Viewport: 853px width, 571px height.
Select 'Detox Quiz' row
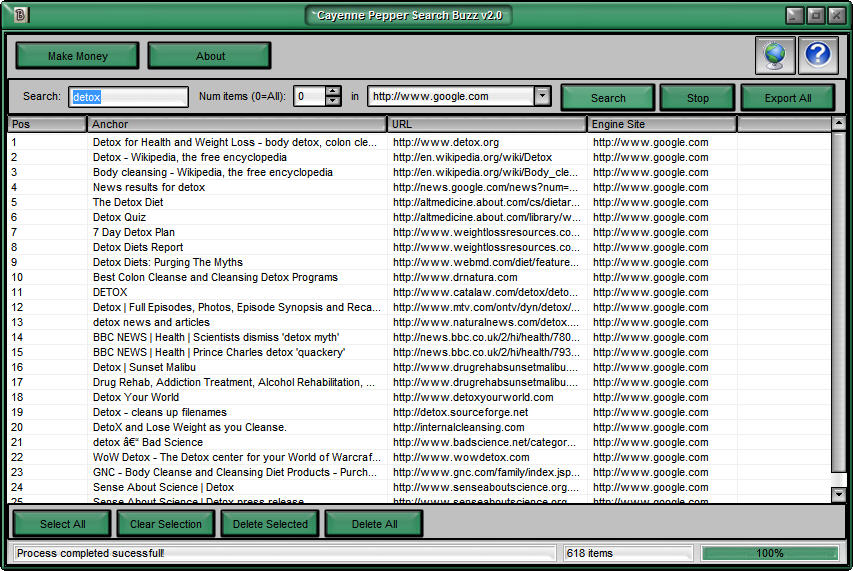click(419, 217)
